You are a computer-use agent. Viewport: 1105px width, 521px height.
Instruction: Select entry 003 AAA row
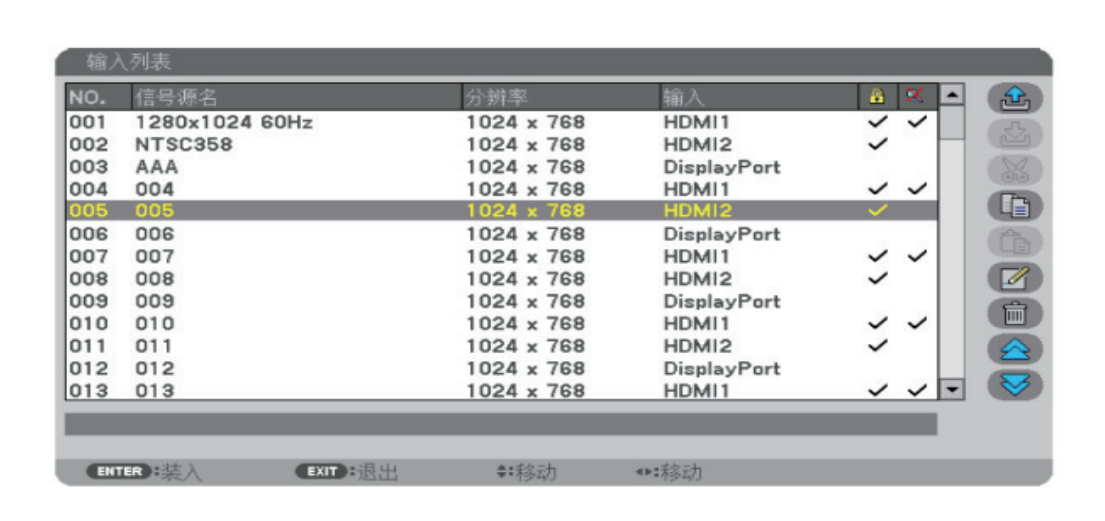click(x=400, y=167)
